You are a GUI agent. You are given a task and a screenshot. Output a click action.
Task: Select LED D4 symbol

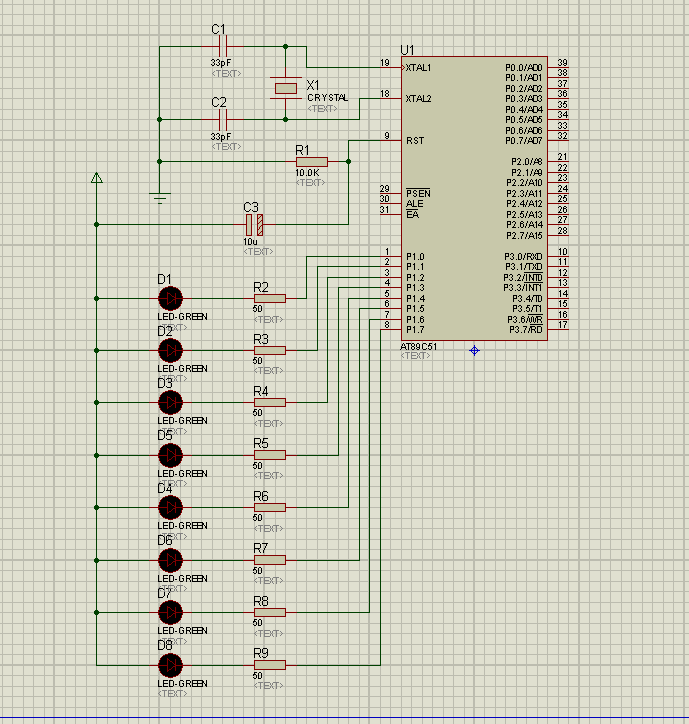tap(170, 507)
